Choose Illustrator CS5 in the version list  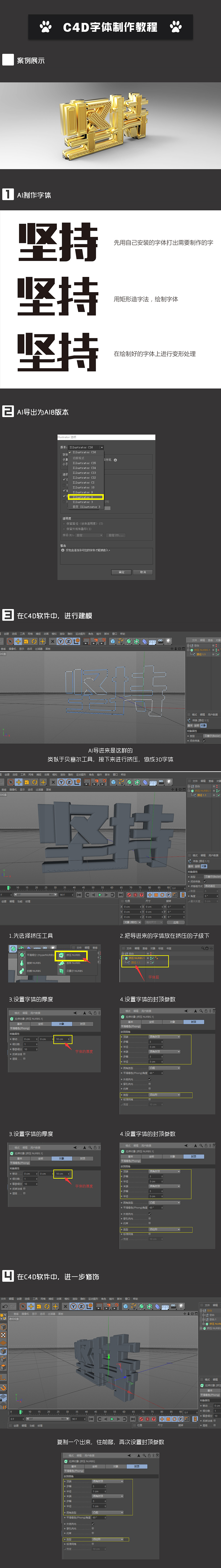(86, 463)
